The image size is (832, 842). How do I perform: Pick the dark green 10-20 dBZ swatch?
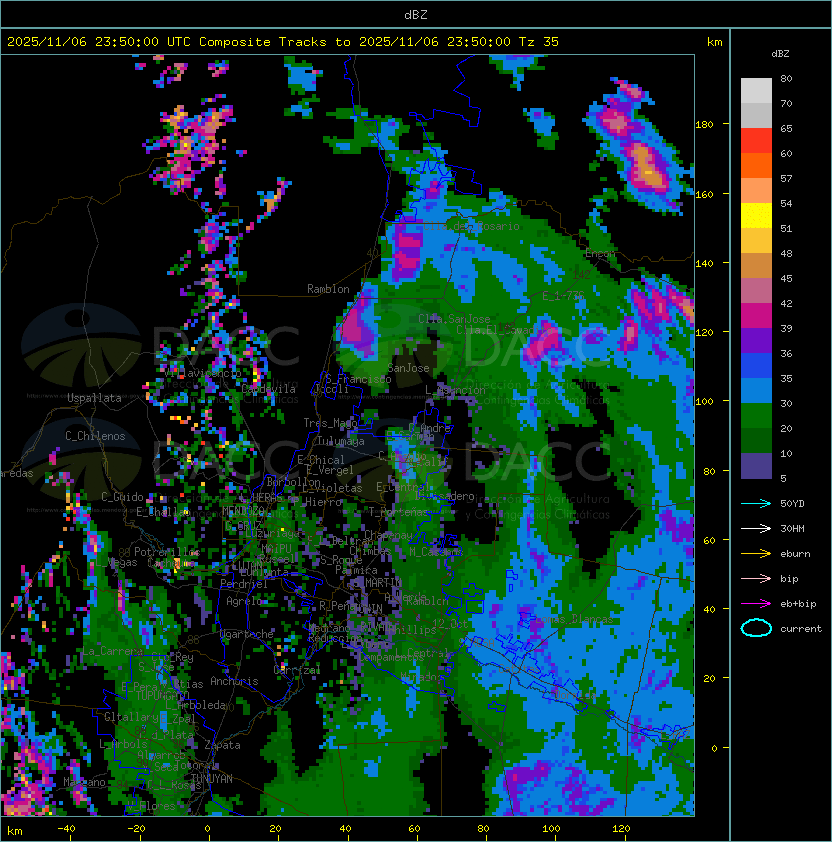click(x=756, y=441)
